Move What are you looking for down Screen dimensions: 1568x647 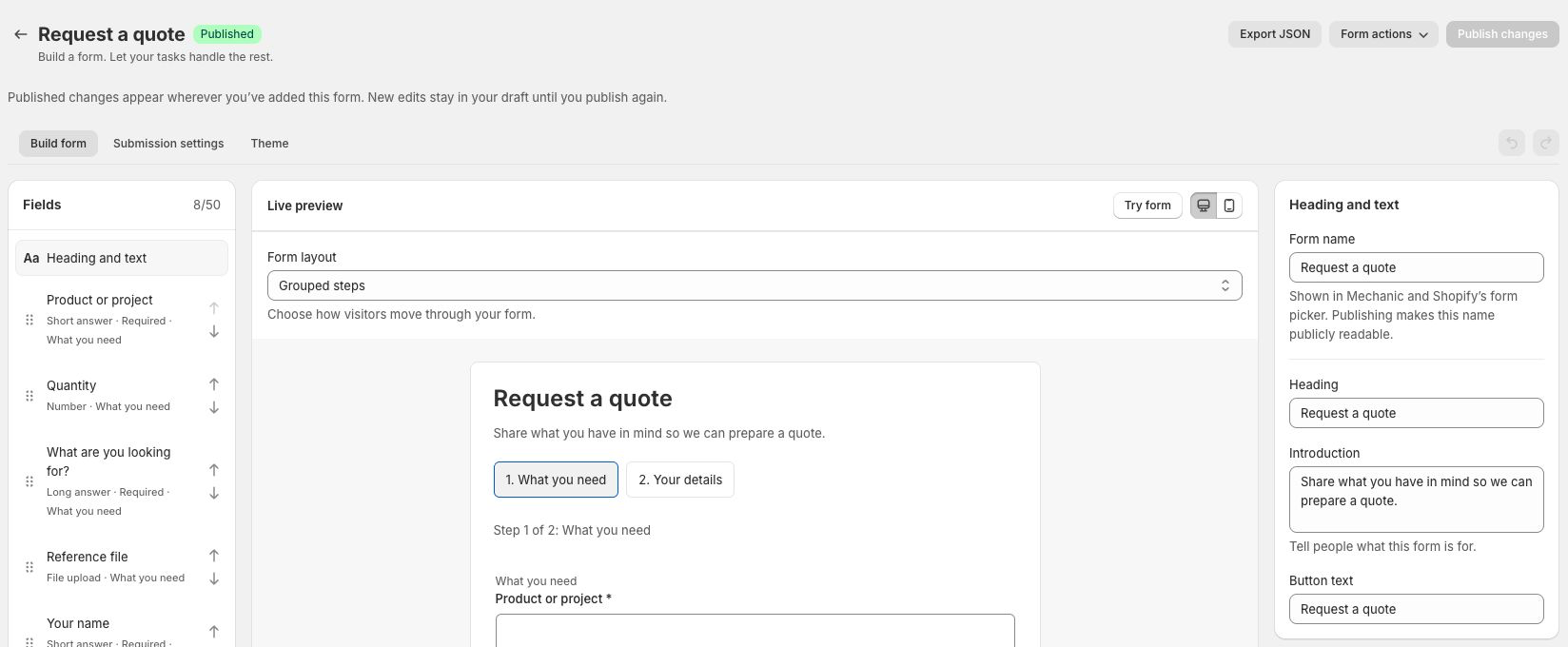pyautogui.click(x=214, y=494)
